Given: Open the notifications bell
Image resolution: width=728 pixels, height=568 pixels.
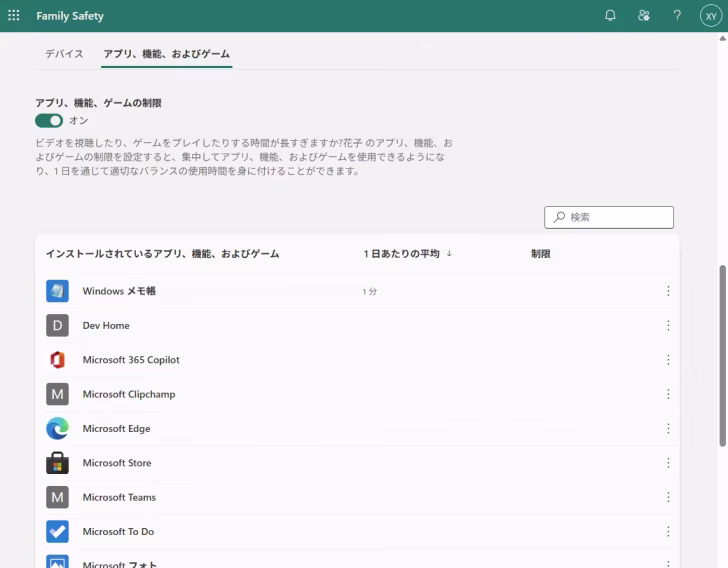Looking at the screenshot, I should pos(610,16).
